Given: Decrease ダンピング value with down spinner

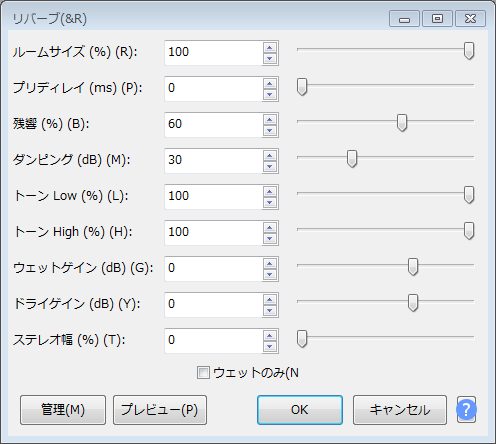Looking at the screenshot, I should tap(270, 166).
